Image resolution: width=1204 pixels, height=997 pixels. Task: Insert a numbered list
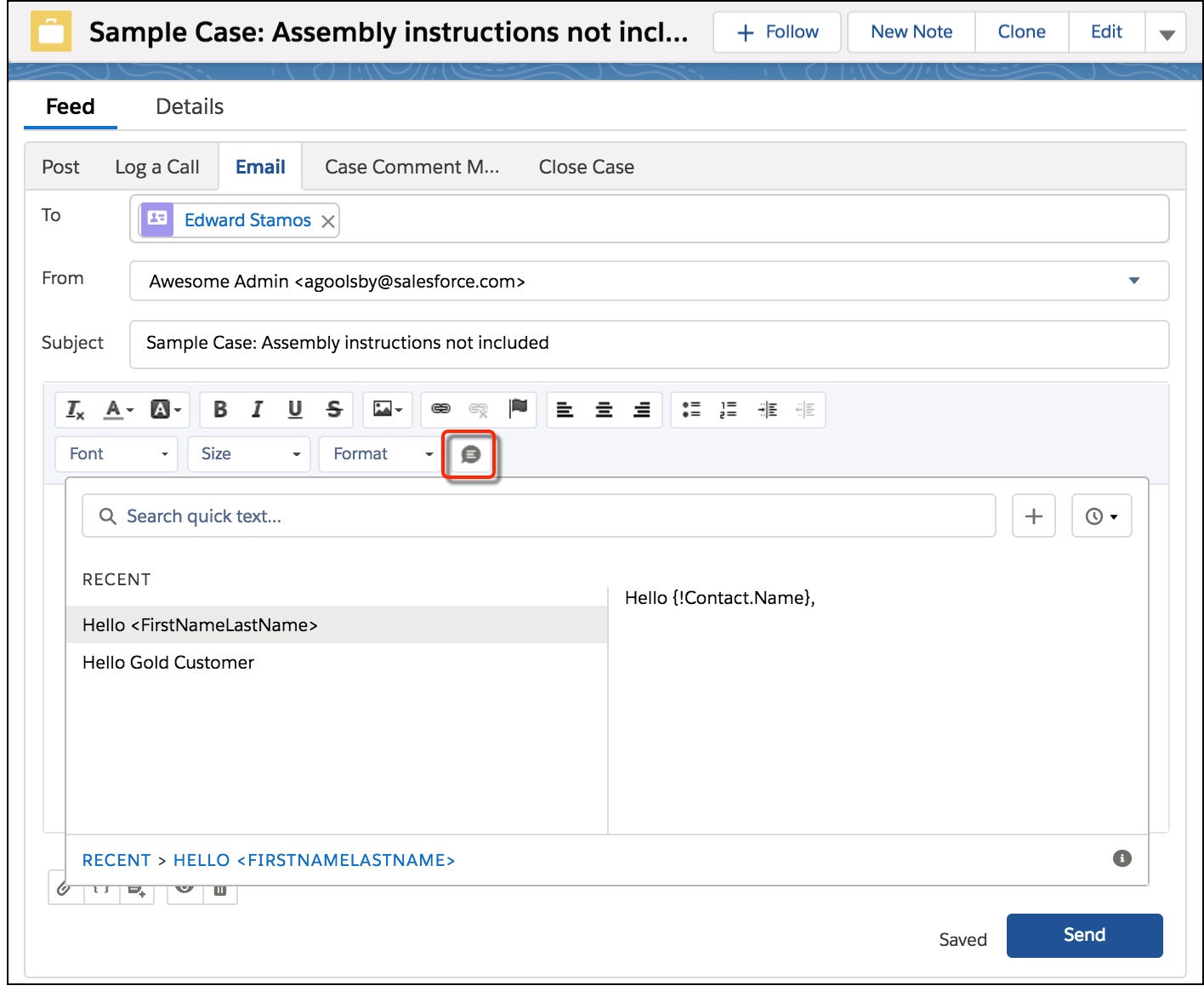point(729,410)
